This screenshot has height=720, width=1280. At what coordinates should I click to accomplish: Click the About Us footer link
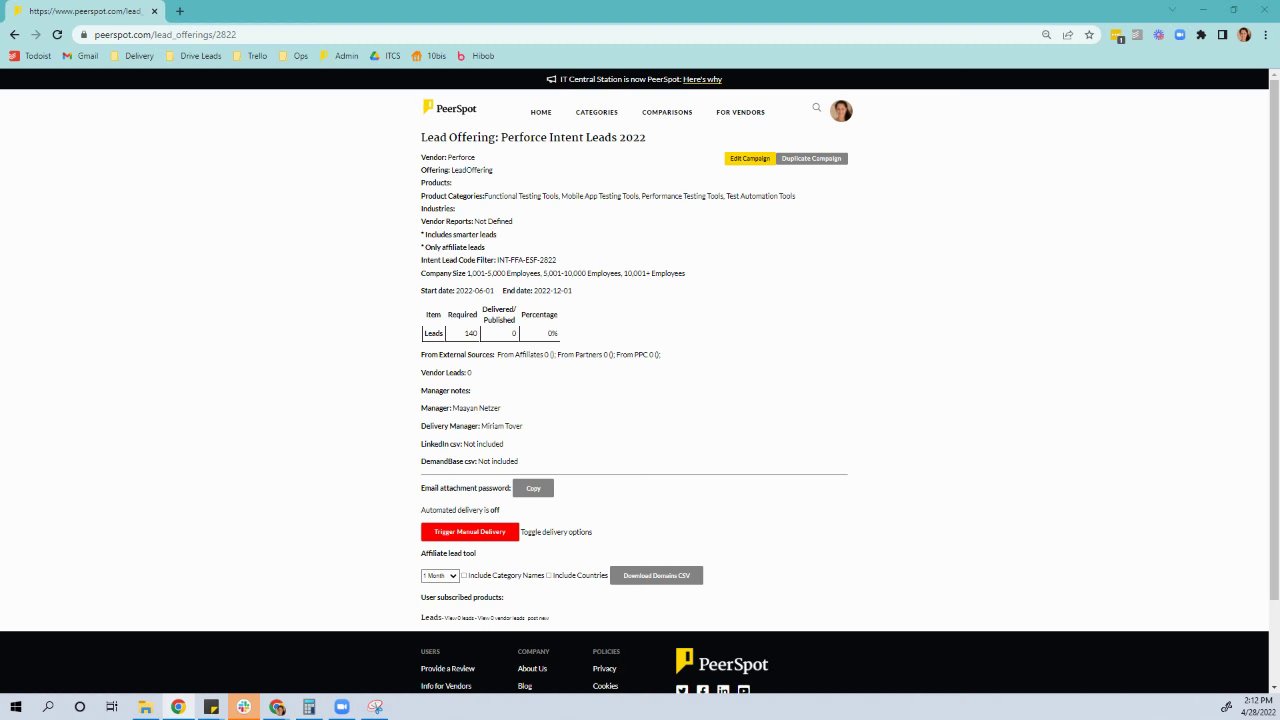click(x=532, y=668)
